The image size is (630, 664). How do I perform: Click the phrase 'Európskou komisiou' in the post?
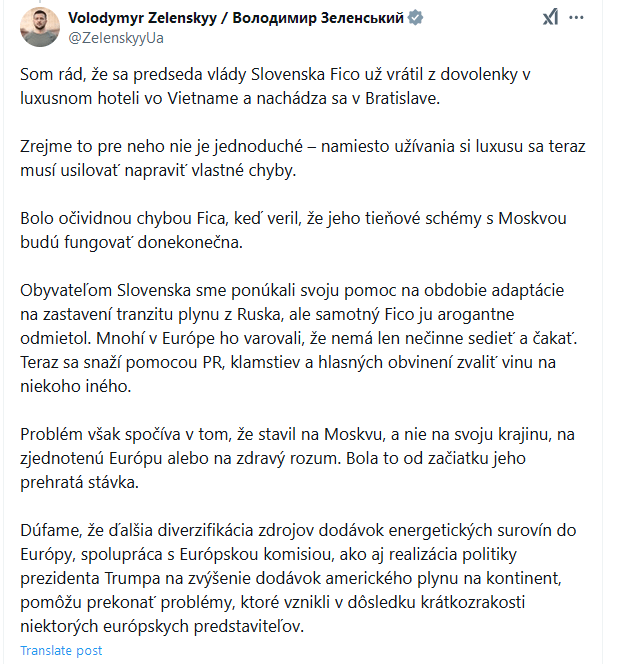(x=255, y=554)
